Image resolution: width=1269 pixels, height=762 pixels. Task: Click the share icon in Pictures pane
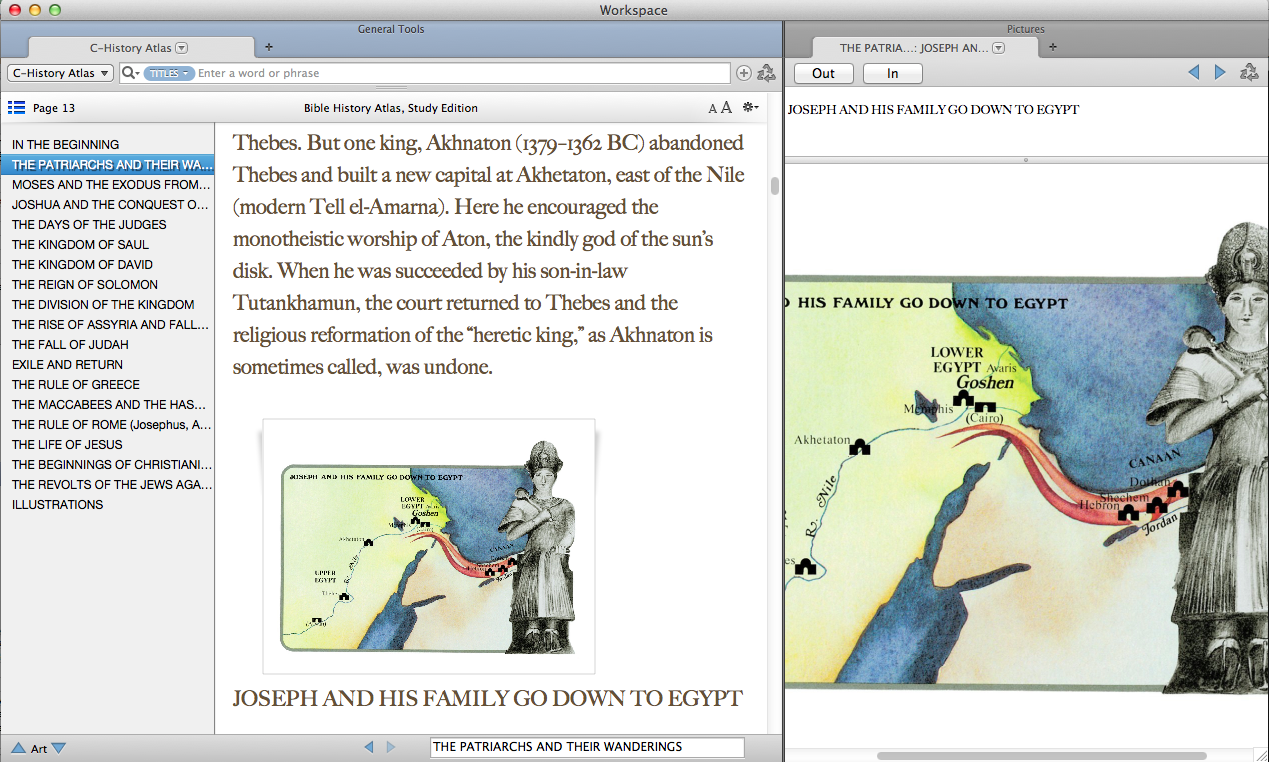tap(1249, 73)
